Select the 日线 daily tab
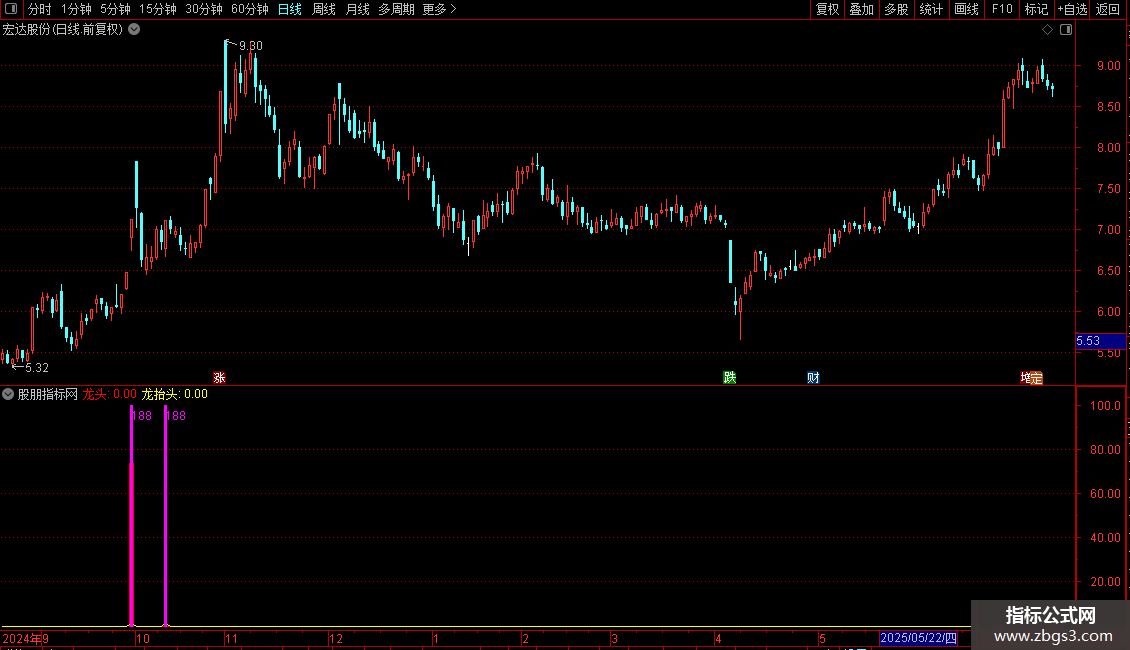Screen dimensions: 1130x650 [290, 9]
